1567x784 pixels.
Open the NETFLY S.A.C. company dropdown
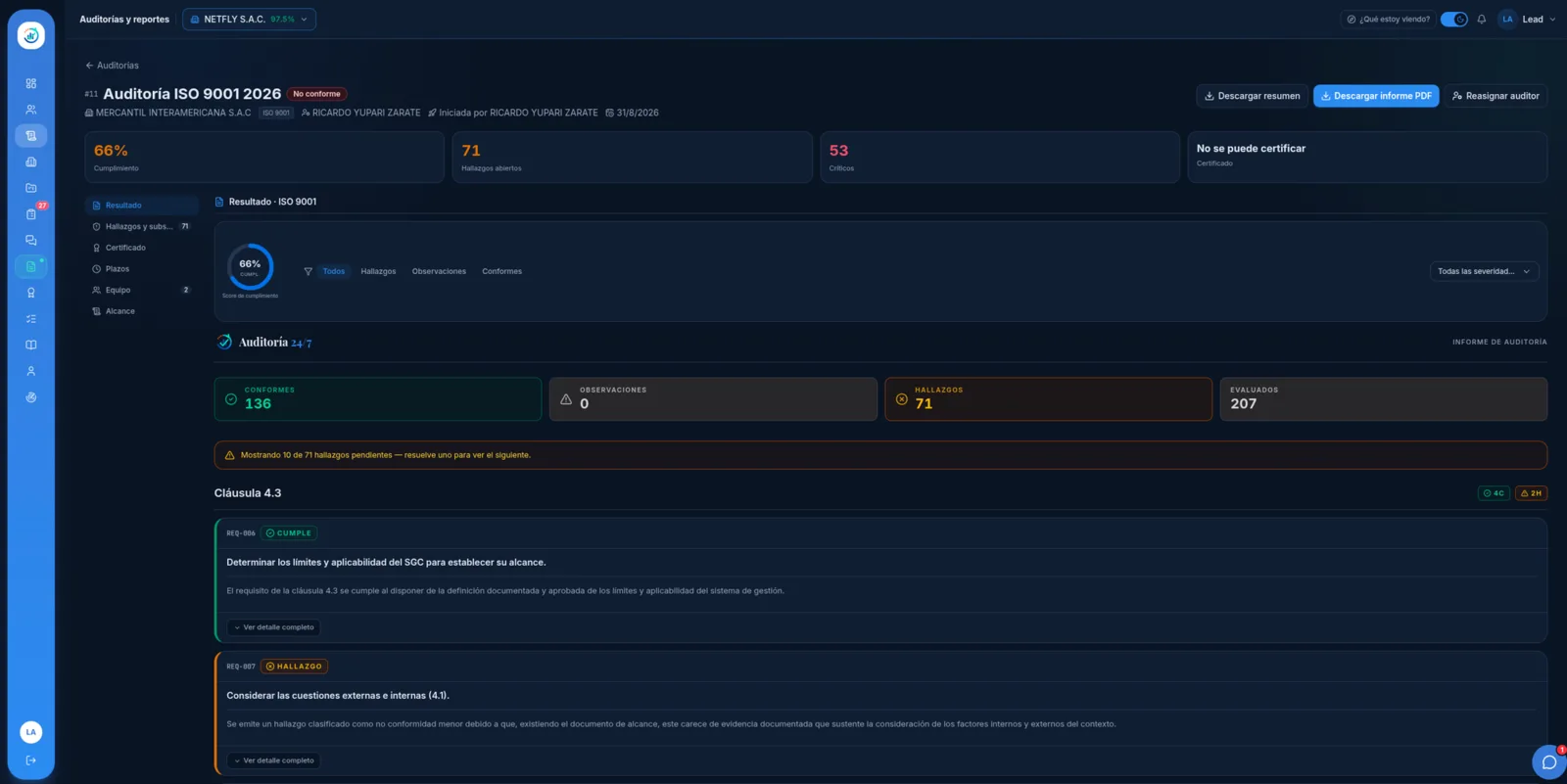coord(249,19)
